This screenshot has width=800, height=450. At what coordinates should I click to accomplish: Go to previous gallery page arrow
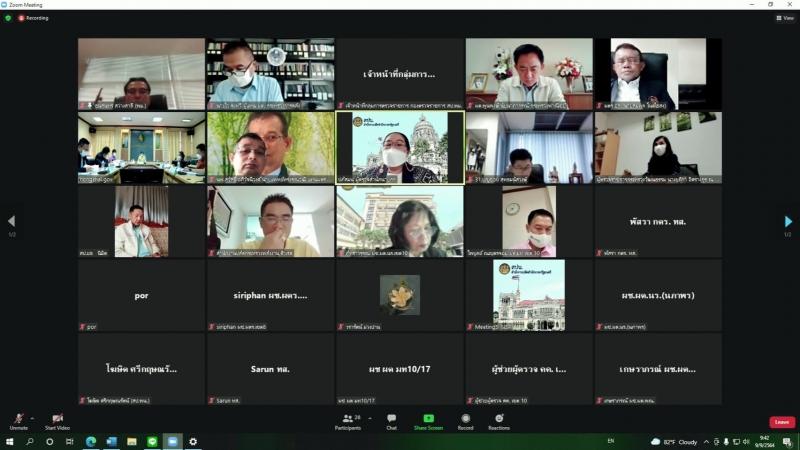click(11, 221)
